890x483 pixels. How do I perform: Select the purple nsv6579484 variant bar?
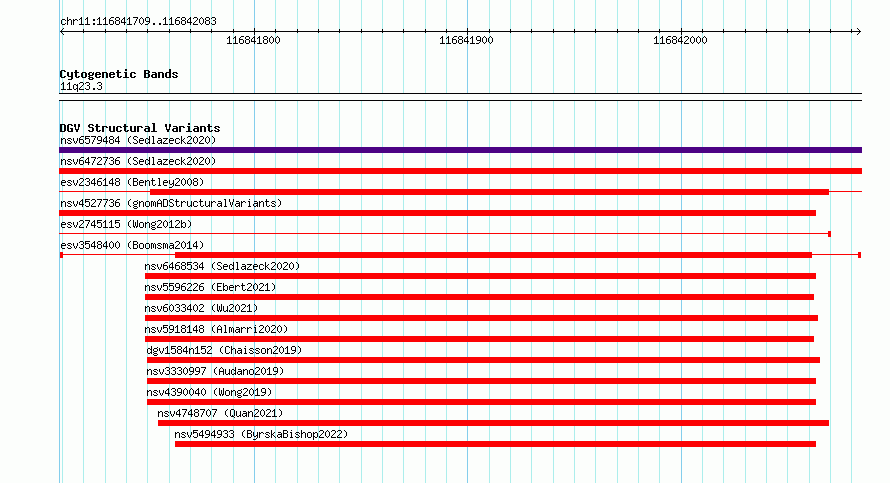(x=460, y=150)
